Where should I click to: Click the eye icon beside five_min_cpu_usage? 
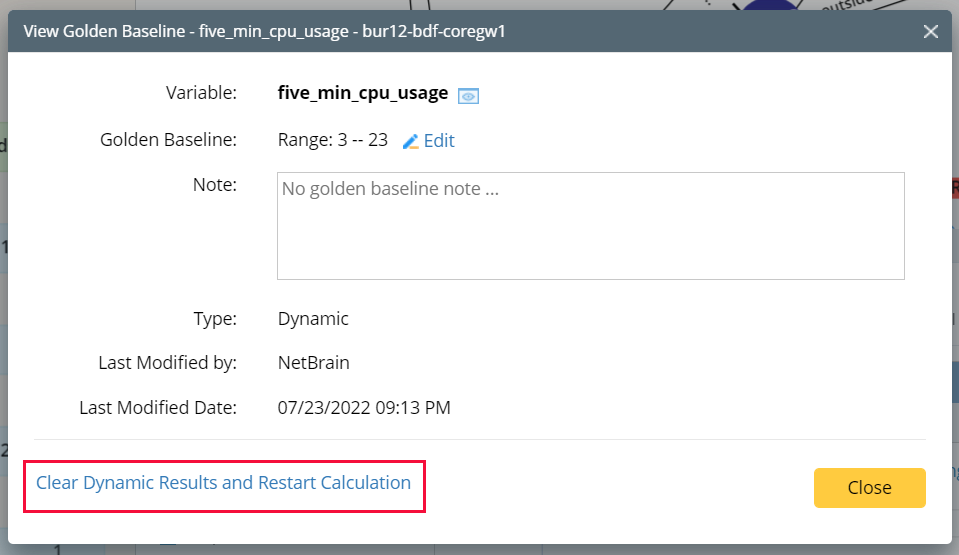click(x=468, y=96)
